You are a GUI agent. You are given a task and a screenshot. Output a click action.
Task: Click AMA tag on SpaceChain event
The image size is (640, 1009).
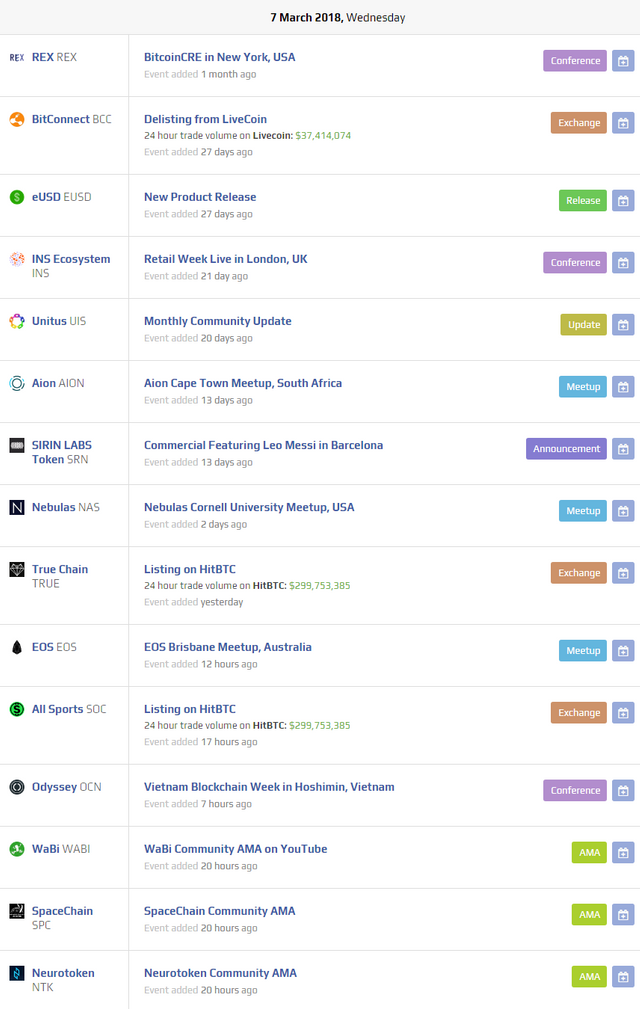(x=589, y=914)
